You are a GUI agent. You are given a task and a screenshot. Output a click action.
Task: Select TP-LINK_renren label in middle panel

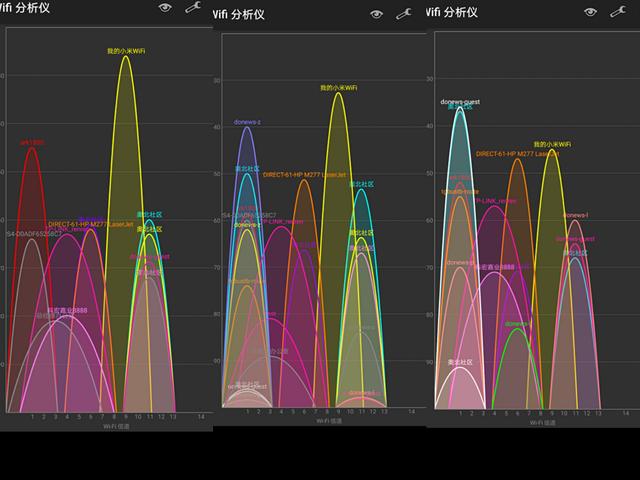pos(282,222)
